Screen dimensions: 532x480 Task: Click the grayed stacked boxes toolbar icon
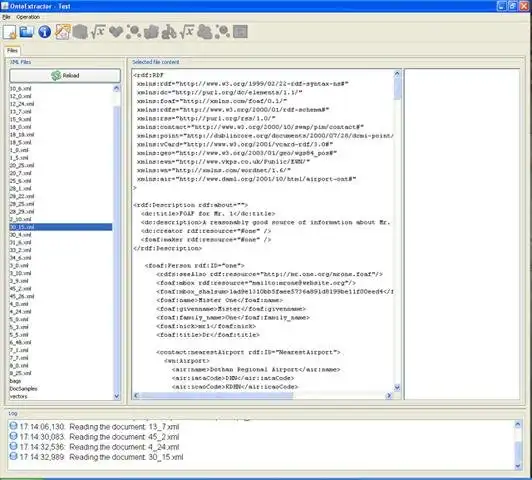click(x=151, y=32)
